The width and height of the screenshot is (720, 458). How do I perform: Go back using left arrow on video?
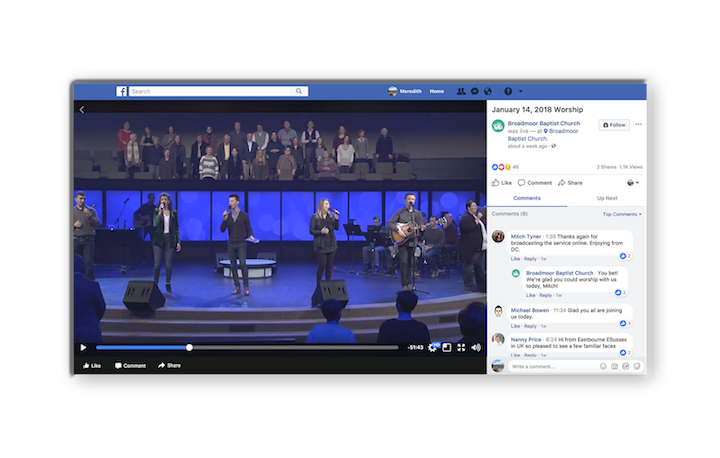[x=81, y=109]
